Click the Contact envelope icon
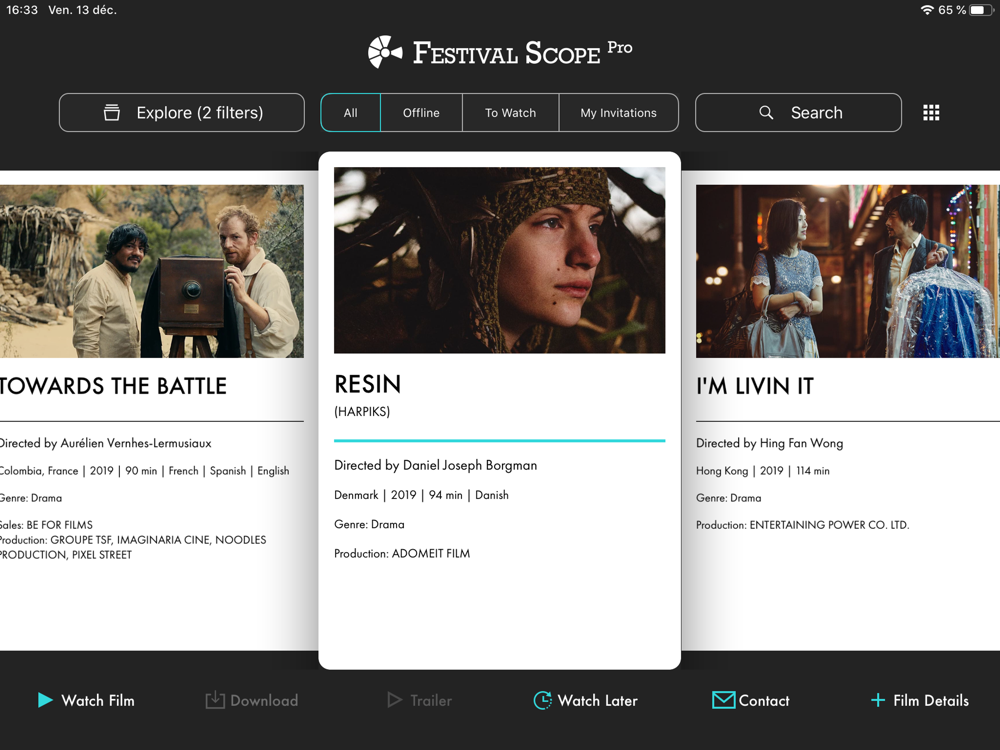This screenshot has height=750, width=1000. pyautogui.click(x=723, y=700)
